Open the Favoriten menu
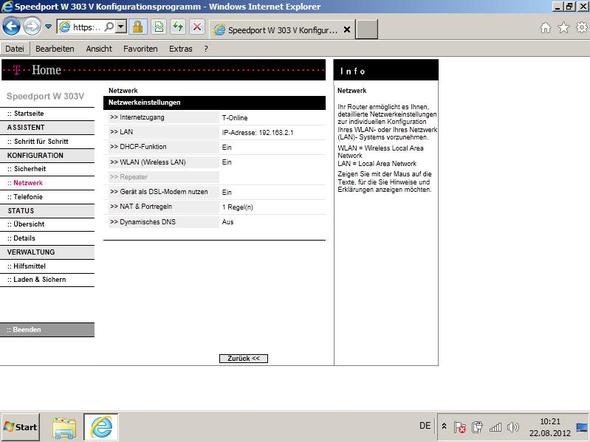The height and width of the screenshot is (442, 590). [x=140, y=49]
